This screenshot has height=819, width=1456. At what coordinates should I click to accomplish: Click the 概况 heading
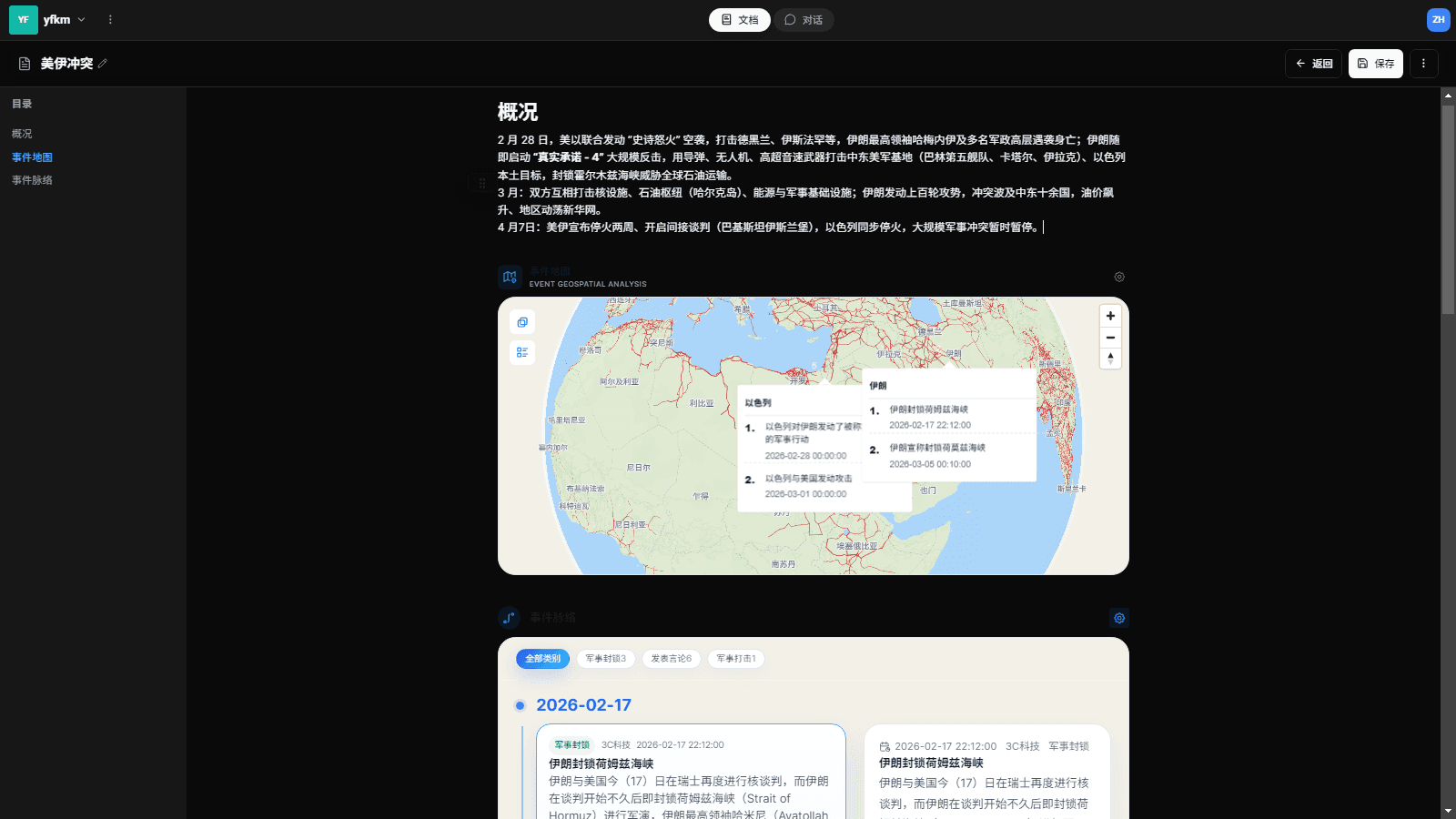[x=518, y=112]
